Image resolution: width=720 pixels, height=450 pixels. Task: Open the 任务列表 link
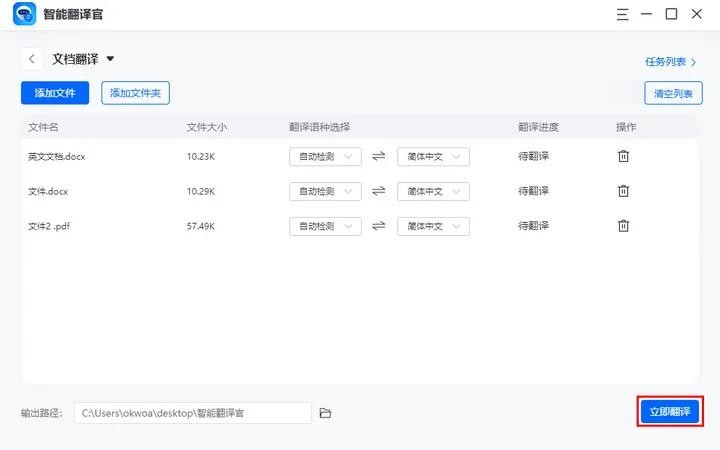[670, 62]
